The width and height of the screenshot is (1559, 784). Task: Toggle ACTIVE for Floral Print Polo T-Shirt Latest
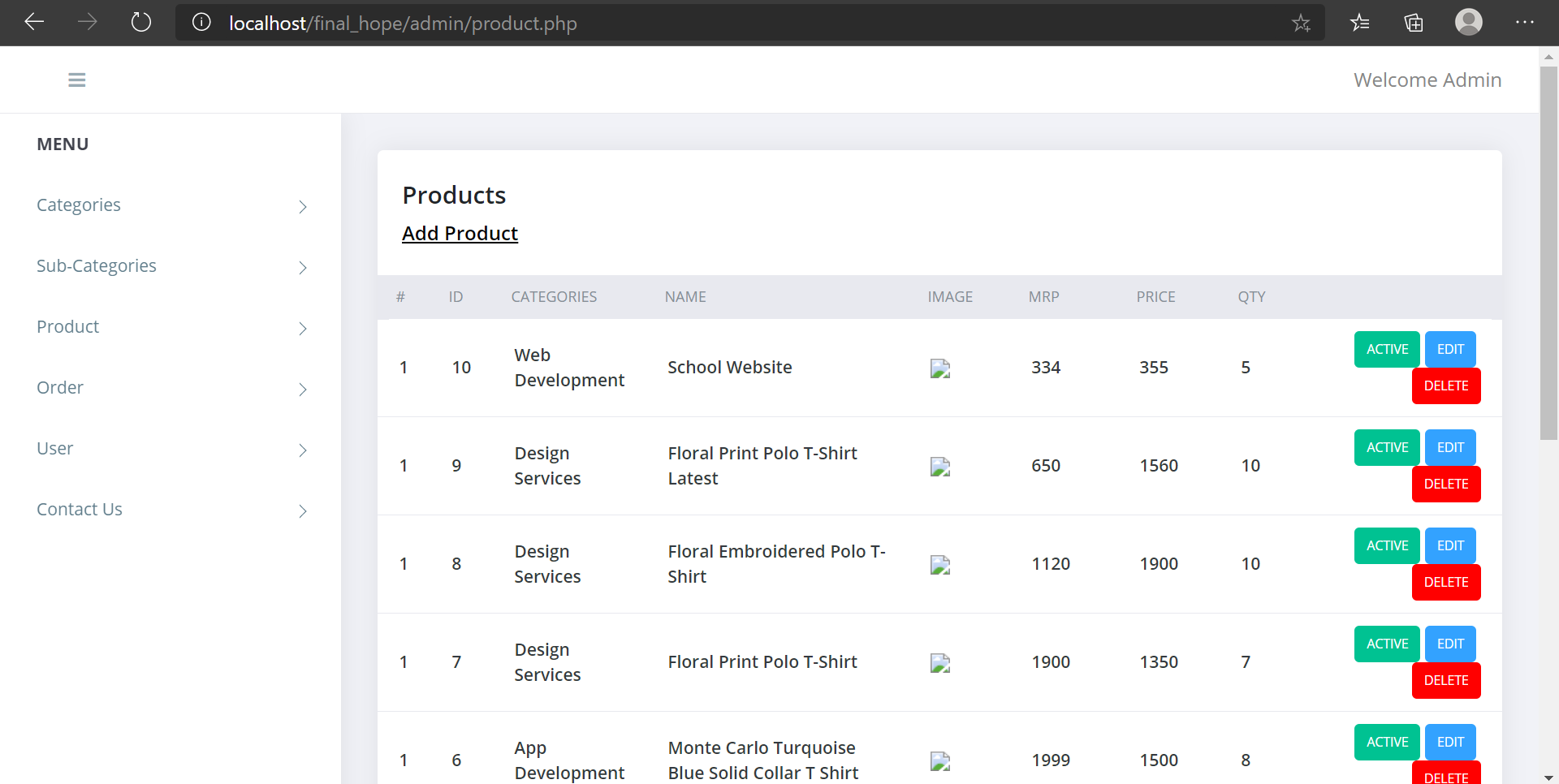click(1386, 447)
